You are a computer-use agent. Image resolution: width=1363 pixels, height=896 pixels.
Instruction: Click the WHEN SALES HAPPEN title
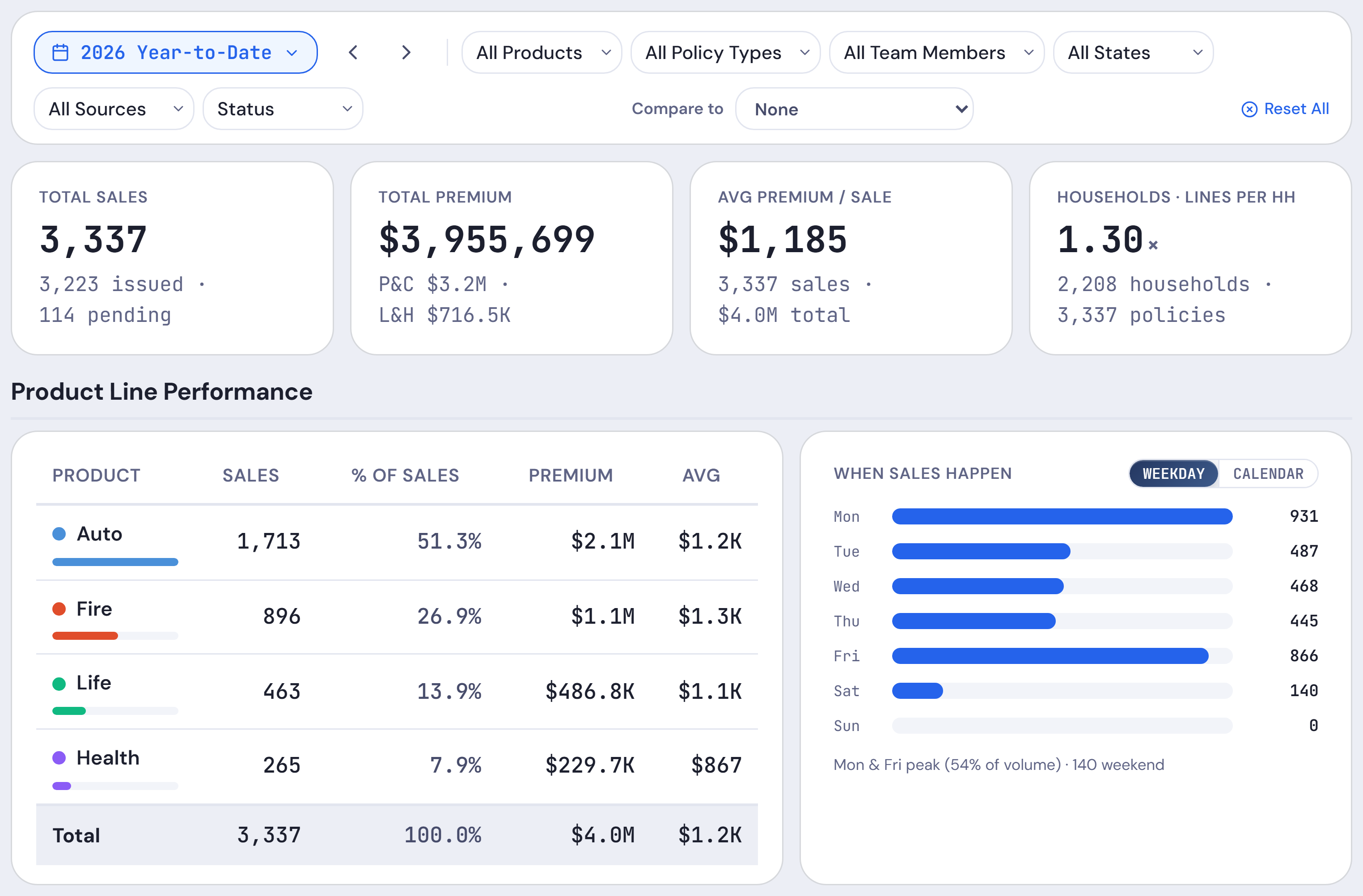pos(923,473)
